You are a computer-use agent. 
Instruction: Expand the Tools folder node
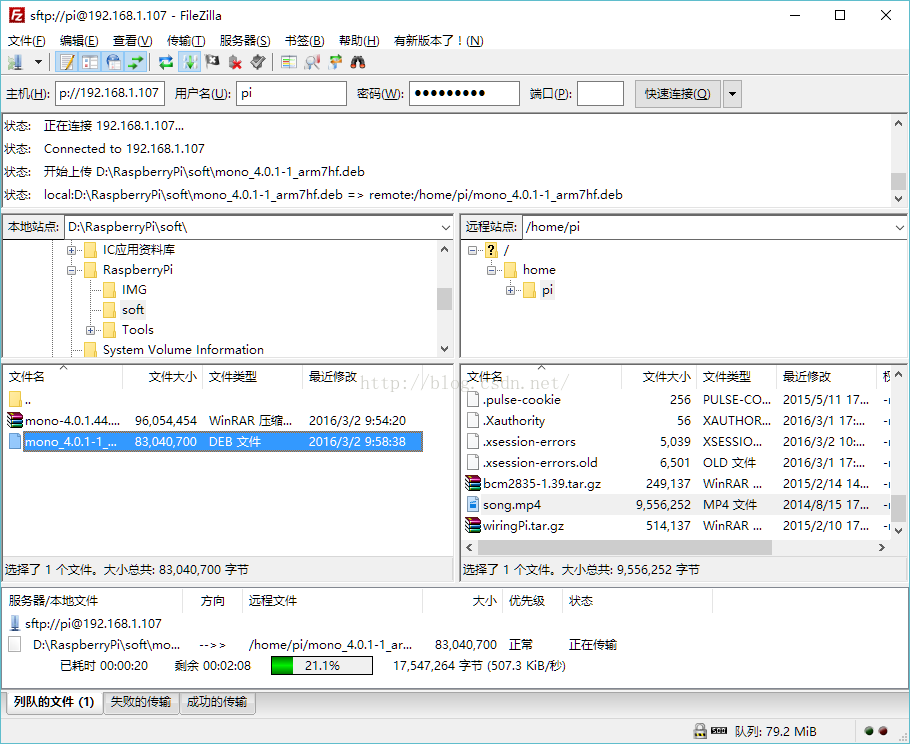[x=91, y=330]
